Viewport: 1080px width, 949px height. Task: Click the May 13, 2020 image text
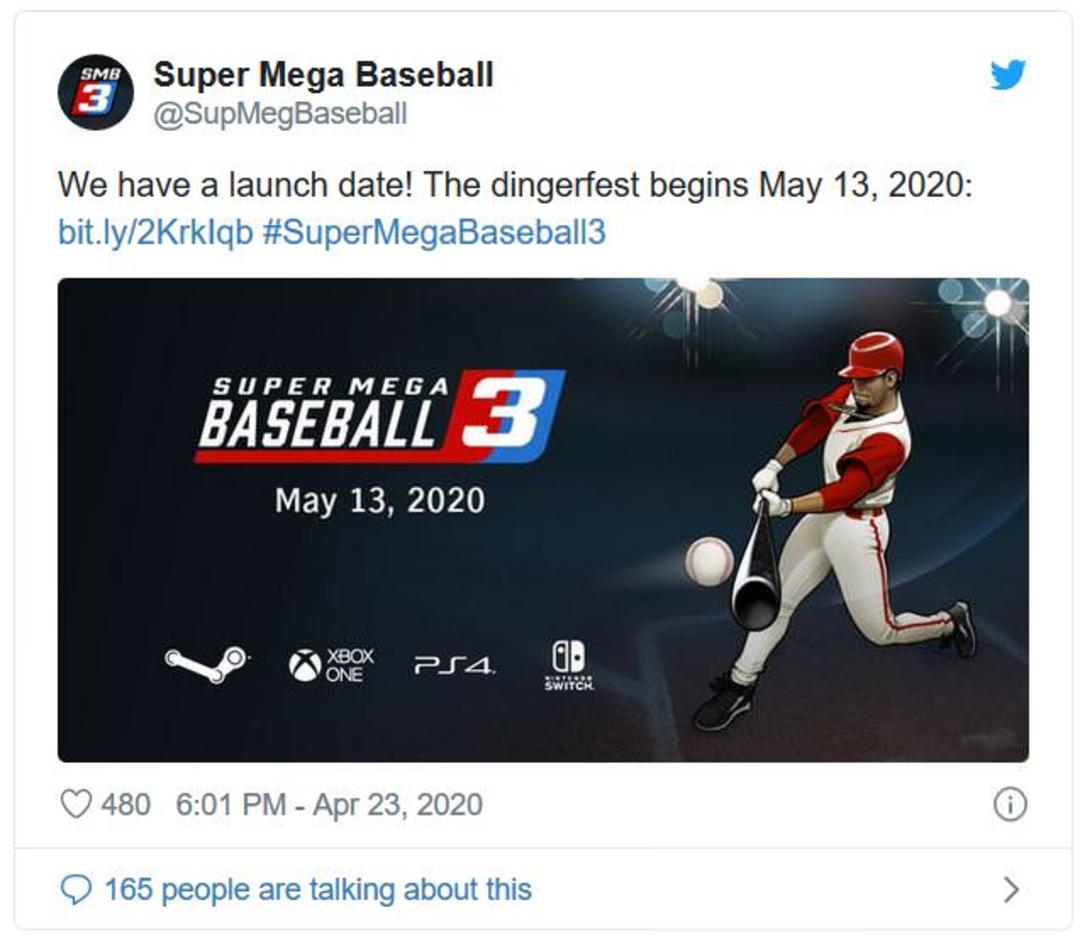[380, 501]
